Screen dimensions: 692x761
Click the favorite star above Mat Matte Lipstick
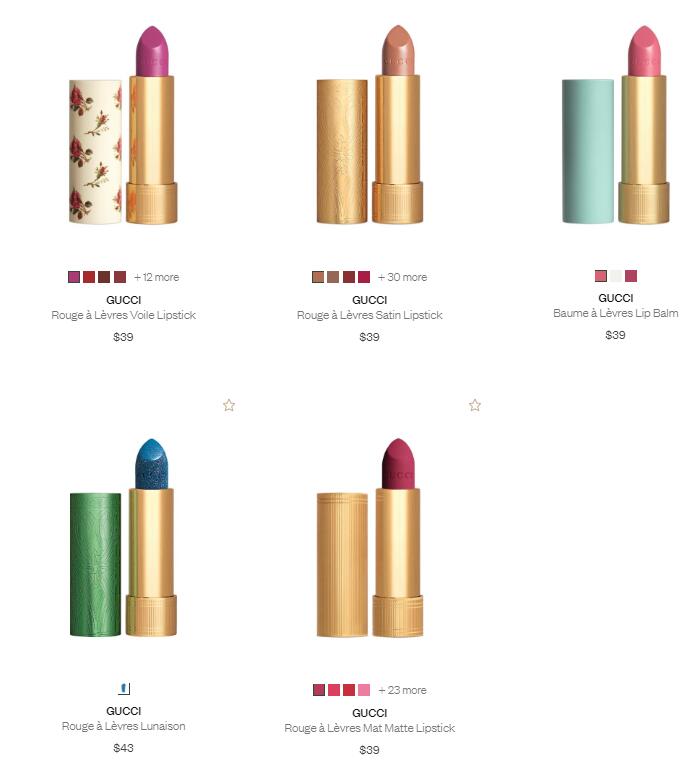click(x=475, y=405)
